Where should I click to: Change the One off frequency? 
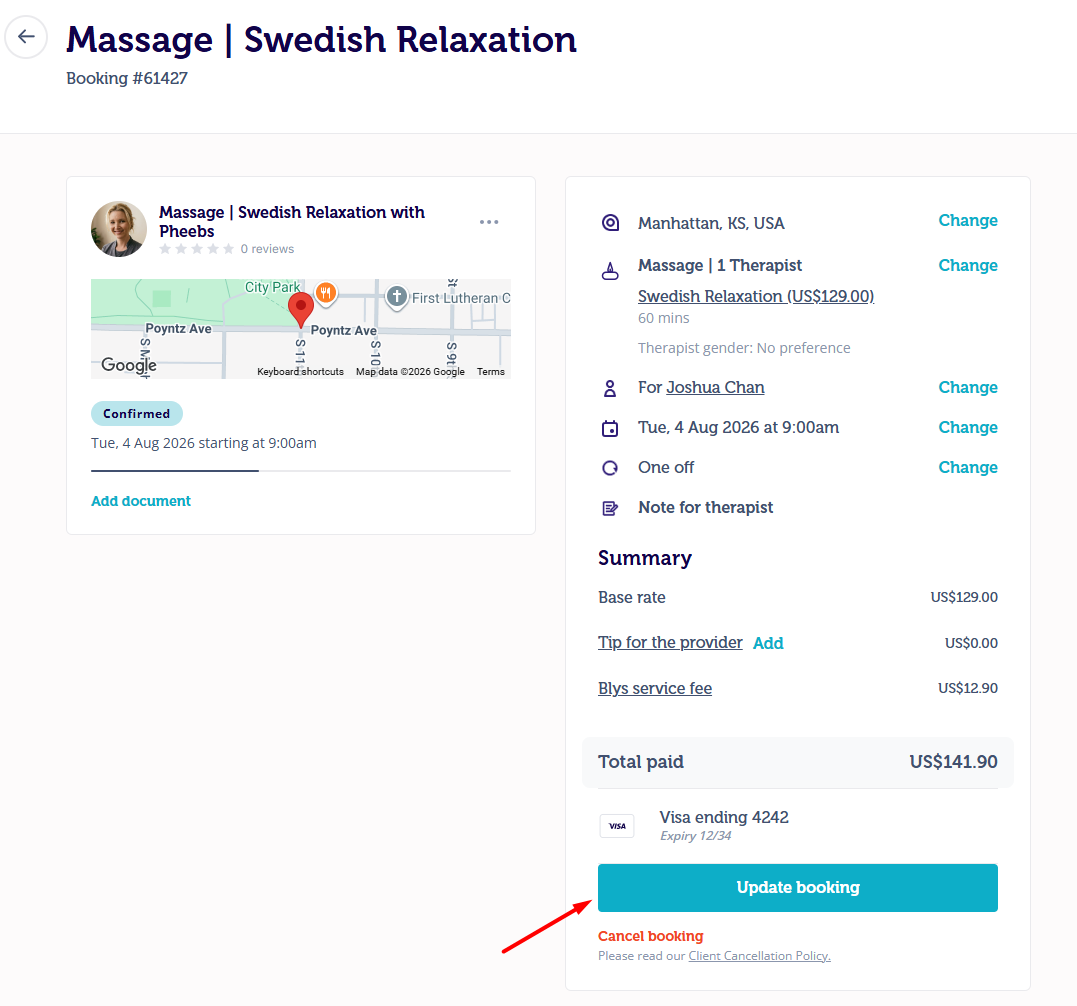pyautogui.click(x=968, y=467)
